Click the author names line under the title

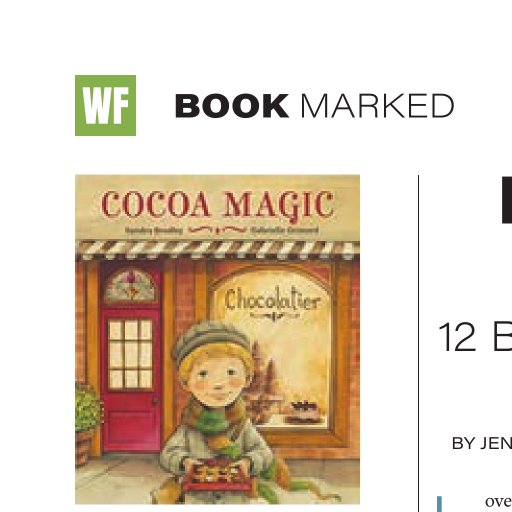(221, 230)
